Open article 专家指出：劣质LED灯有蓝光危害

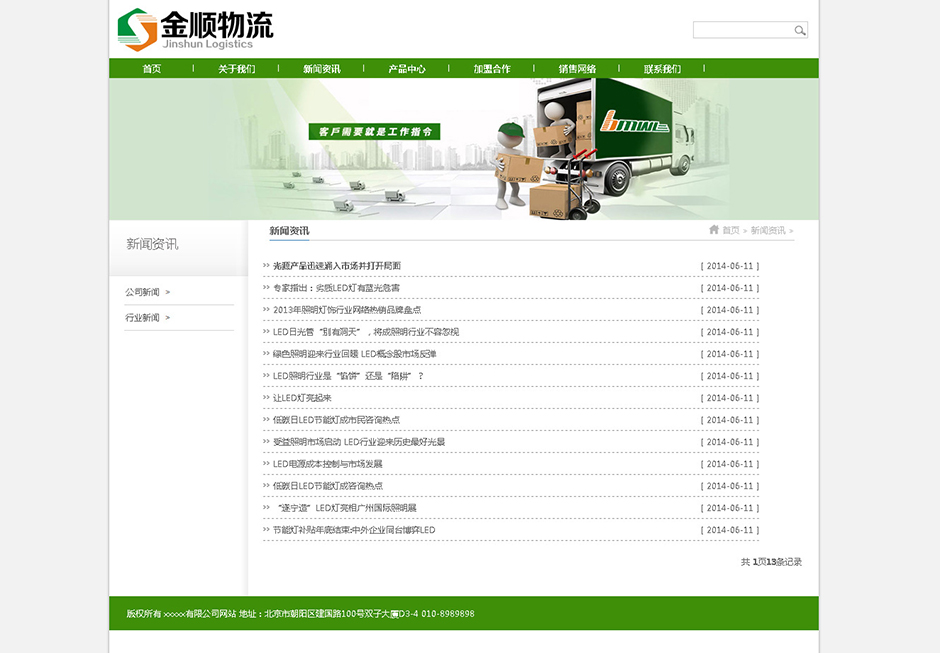(x=336, y=288)
